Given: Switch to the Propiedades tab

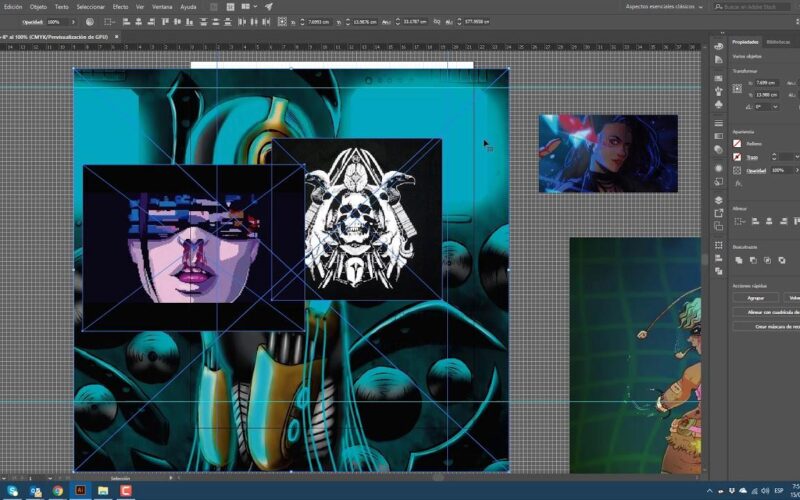Looking at the screenshot, I should point(745,42).
